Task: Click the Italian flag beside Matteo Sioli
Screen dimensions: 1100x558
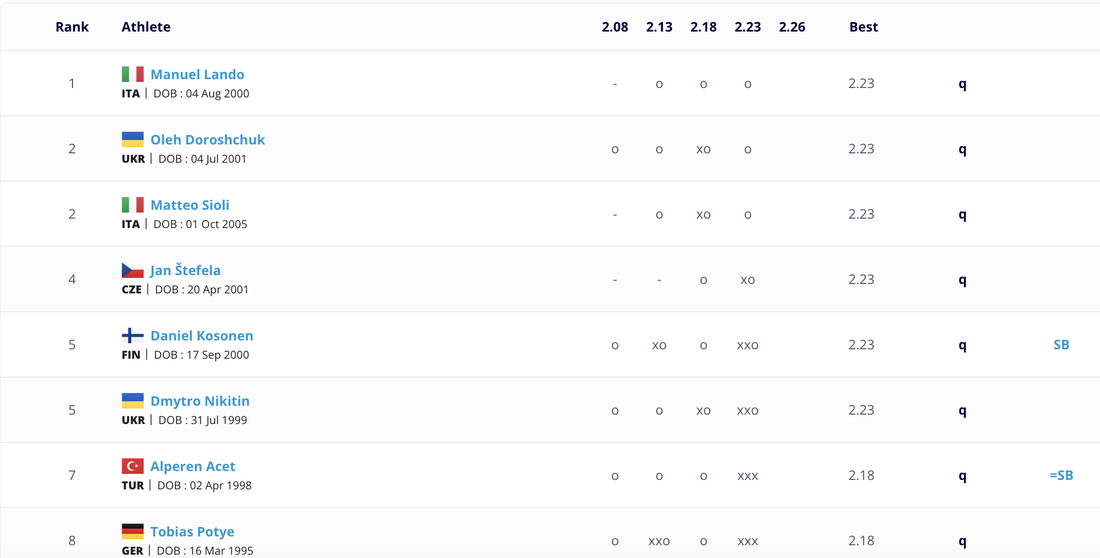Action: tap(132, 205)
